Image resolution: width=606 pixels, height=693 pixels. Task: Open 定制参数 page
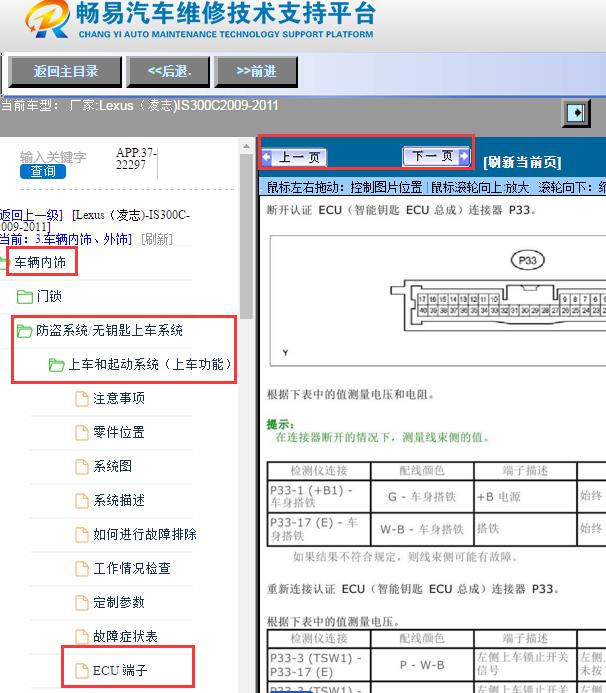(119, 603)
